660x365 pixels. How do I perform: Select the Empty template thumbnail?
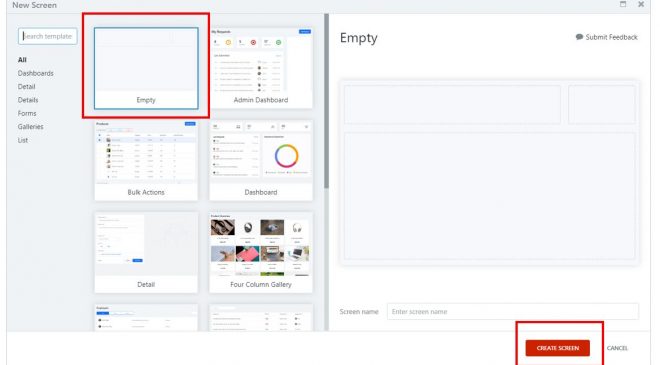146,68
